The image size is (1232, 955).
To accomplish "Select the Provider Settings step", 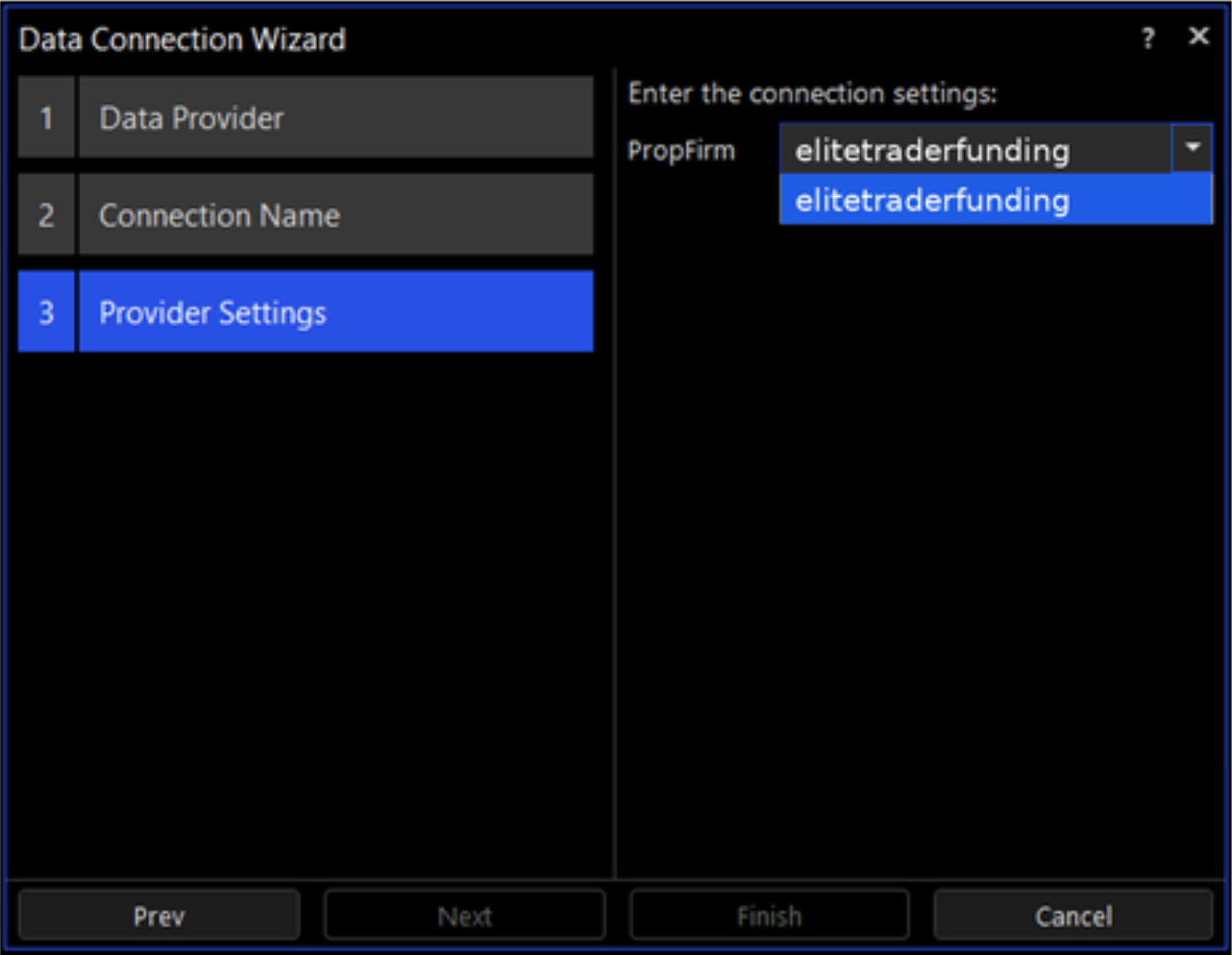I will coord(306,312).
